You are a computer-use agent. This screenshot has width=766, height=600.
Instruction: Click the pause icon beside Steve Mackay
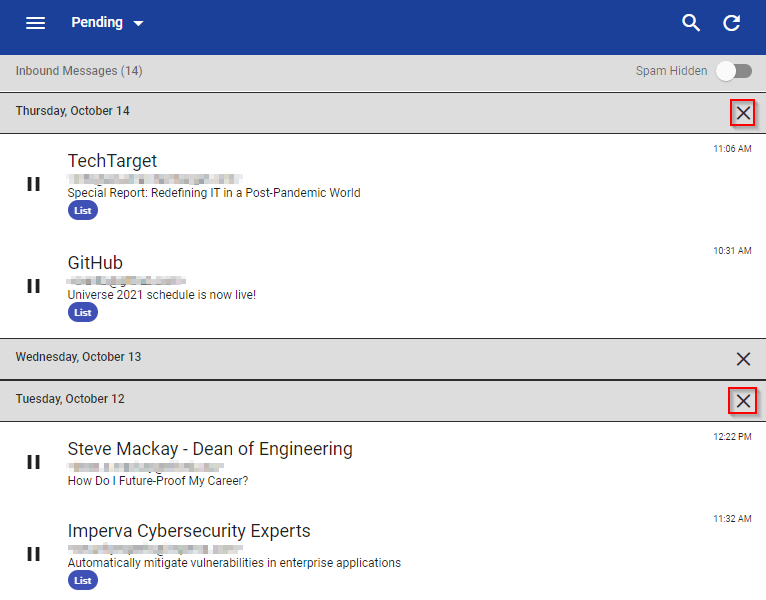pyautogui.click(x=33, y=462)
